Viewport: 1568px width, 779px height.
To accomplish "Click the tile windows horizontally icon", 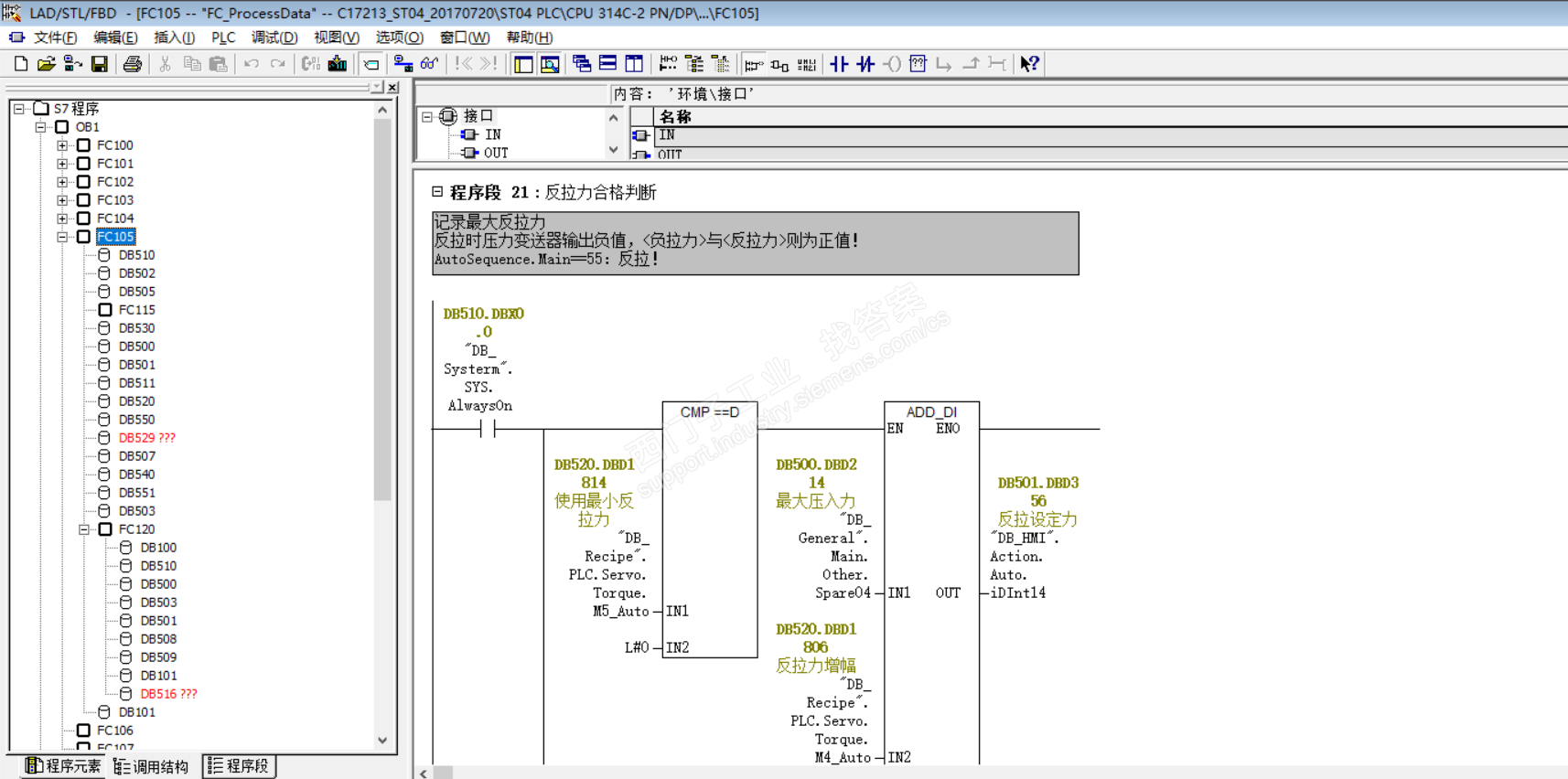I will [x=607, y=64].
